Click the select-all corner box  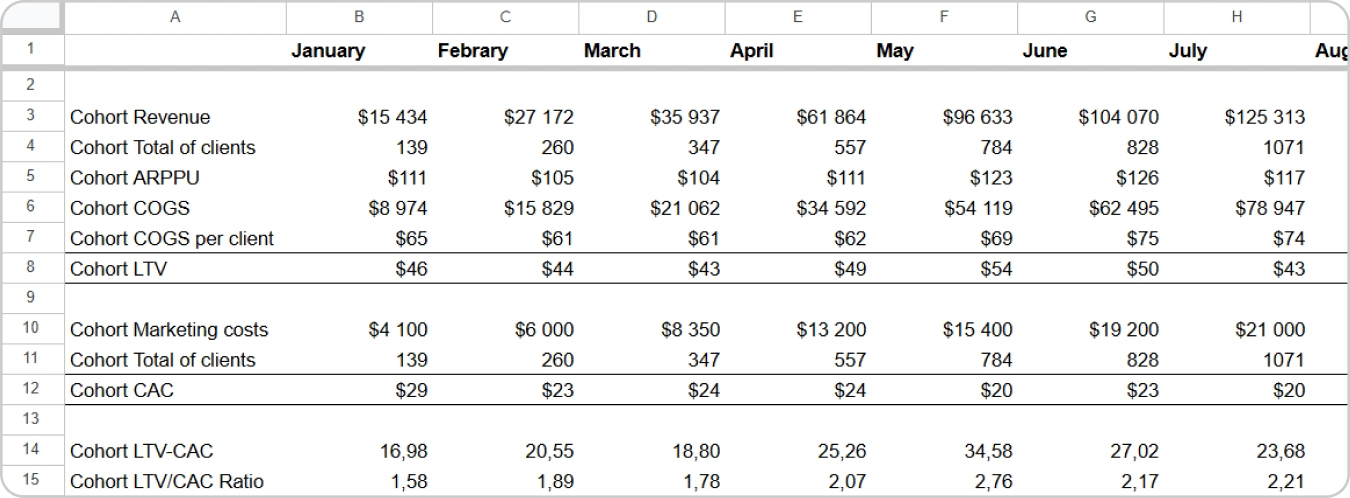[31, 16]
